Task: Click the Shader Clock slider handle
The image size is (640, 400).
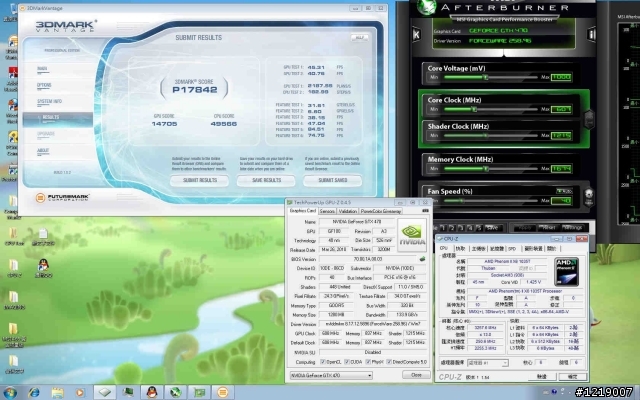Action: click(x=486, y=136)
